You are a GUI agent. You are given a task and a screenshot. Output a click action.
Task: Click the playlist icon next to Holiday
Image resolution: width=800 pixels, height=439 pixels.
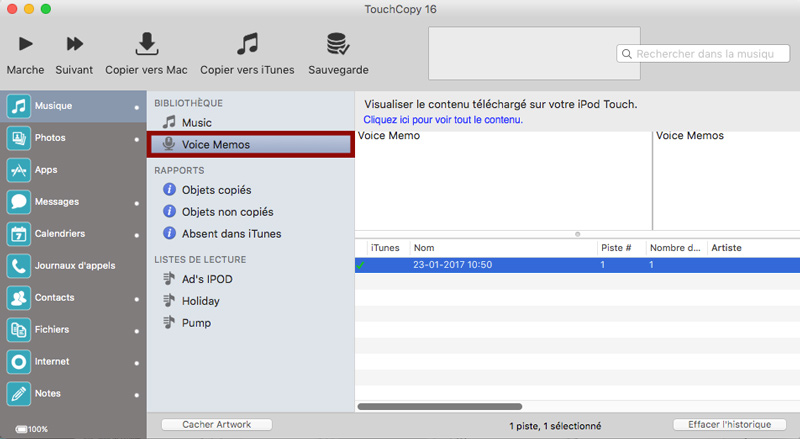(169, 300)
